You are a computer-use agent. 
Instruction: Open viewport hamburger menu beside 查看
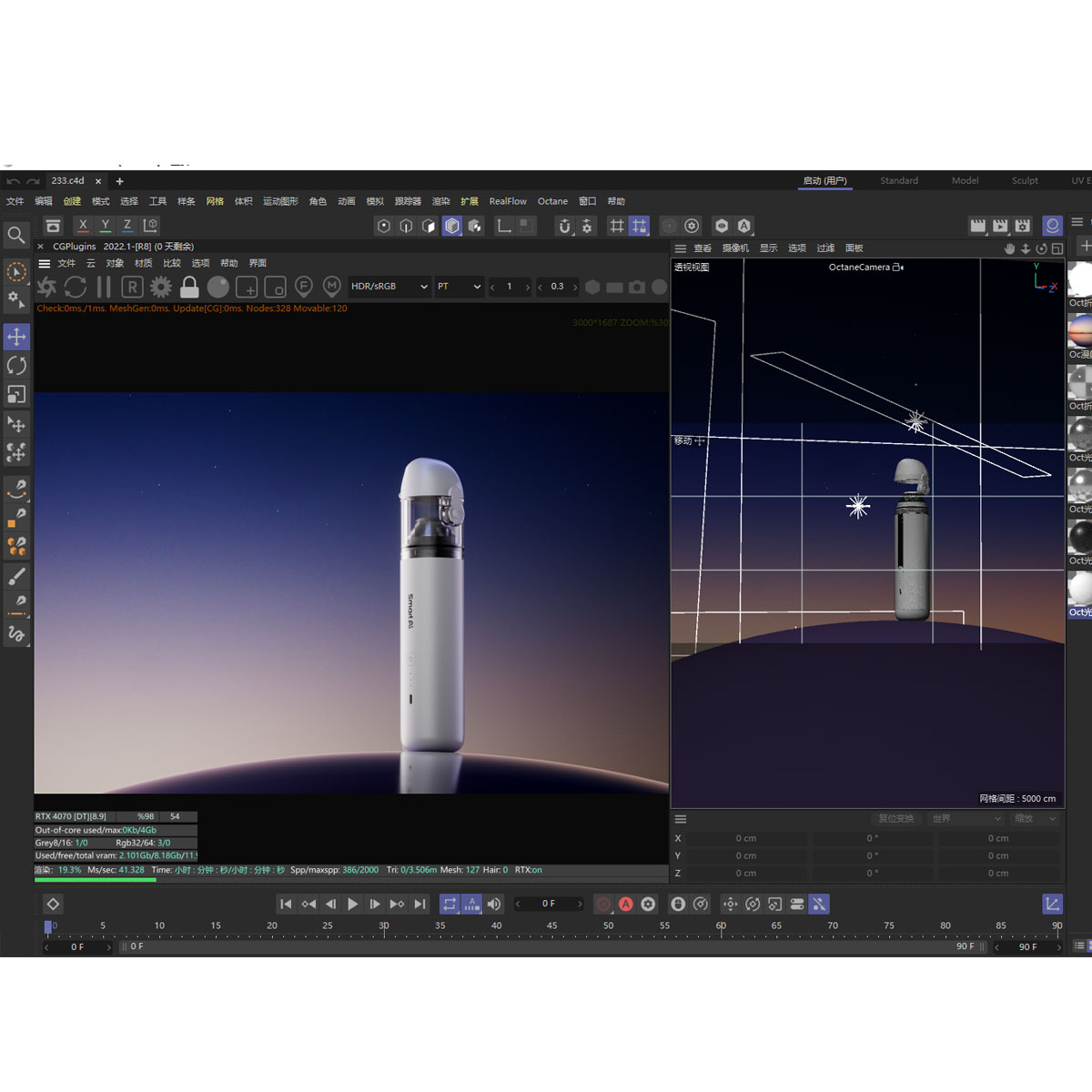680,248
